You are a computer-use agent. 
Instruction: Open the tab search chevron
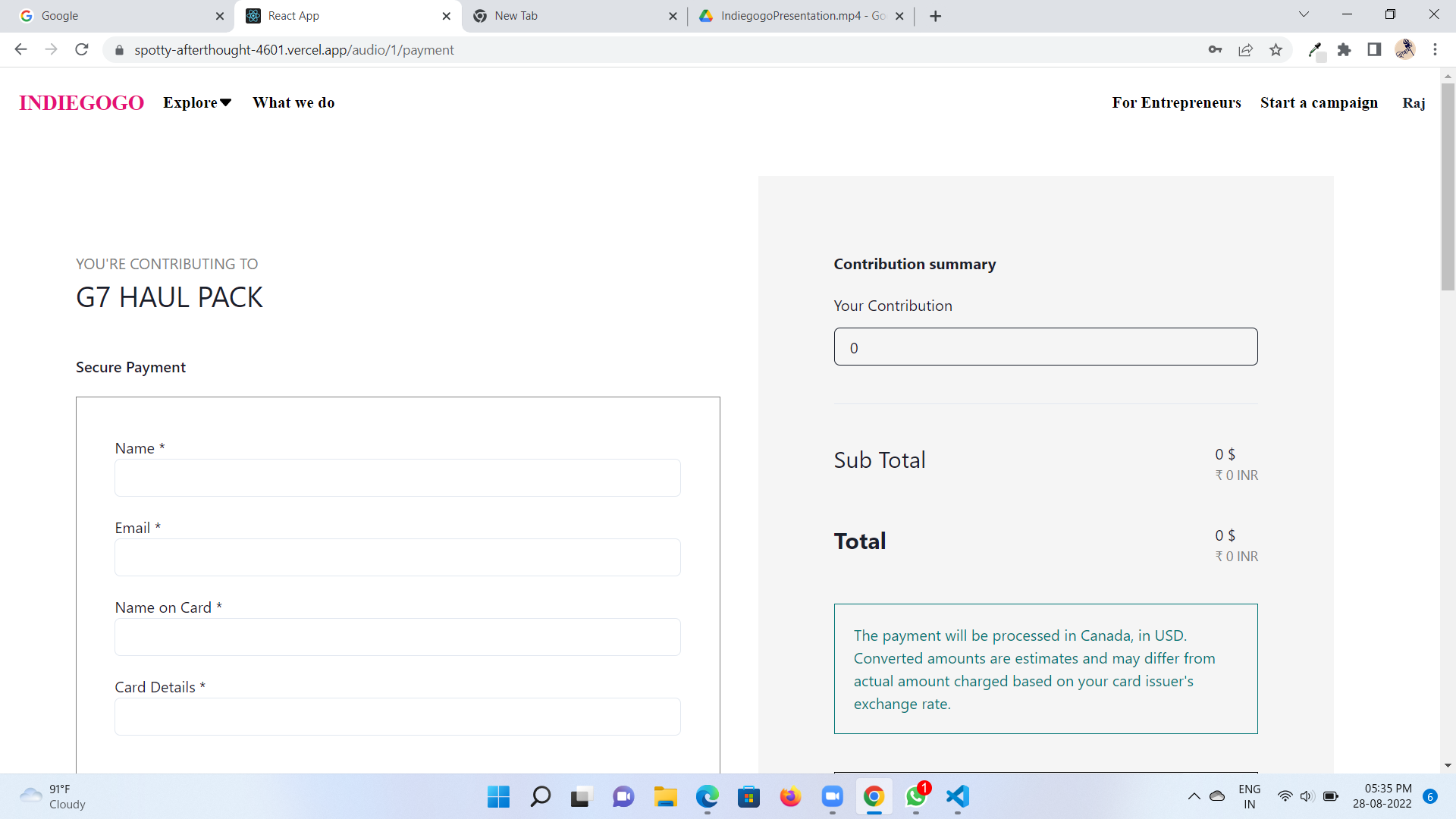point(1304,14)
